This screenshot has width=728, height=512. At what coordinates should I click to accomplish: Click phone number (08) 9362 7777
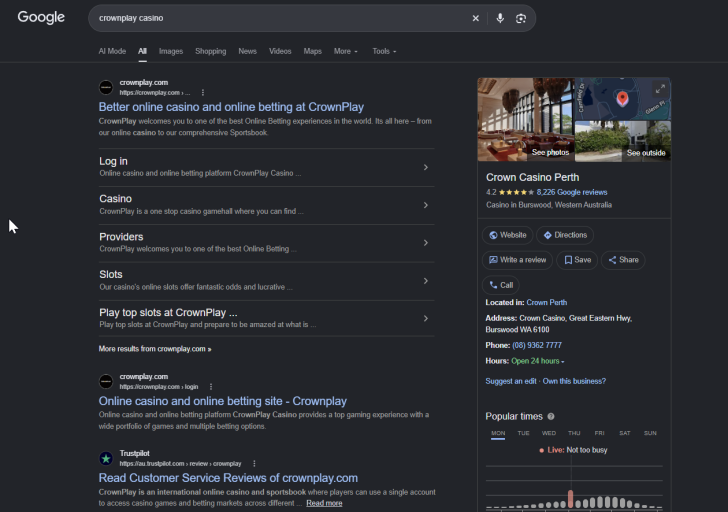(x=537, y=345)
